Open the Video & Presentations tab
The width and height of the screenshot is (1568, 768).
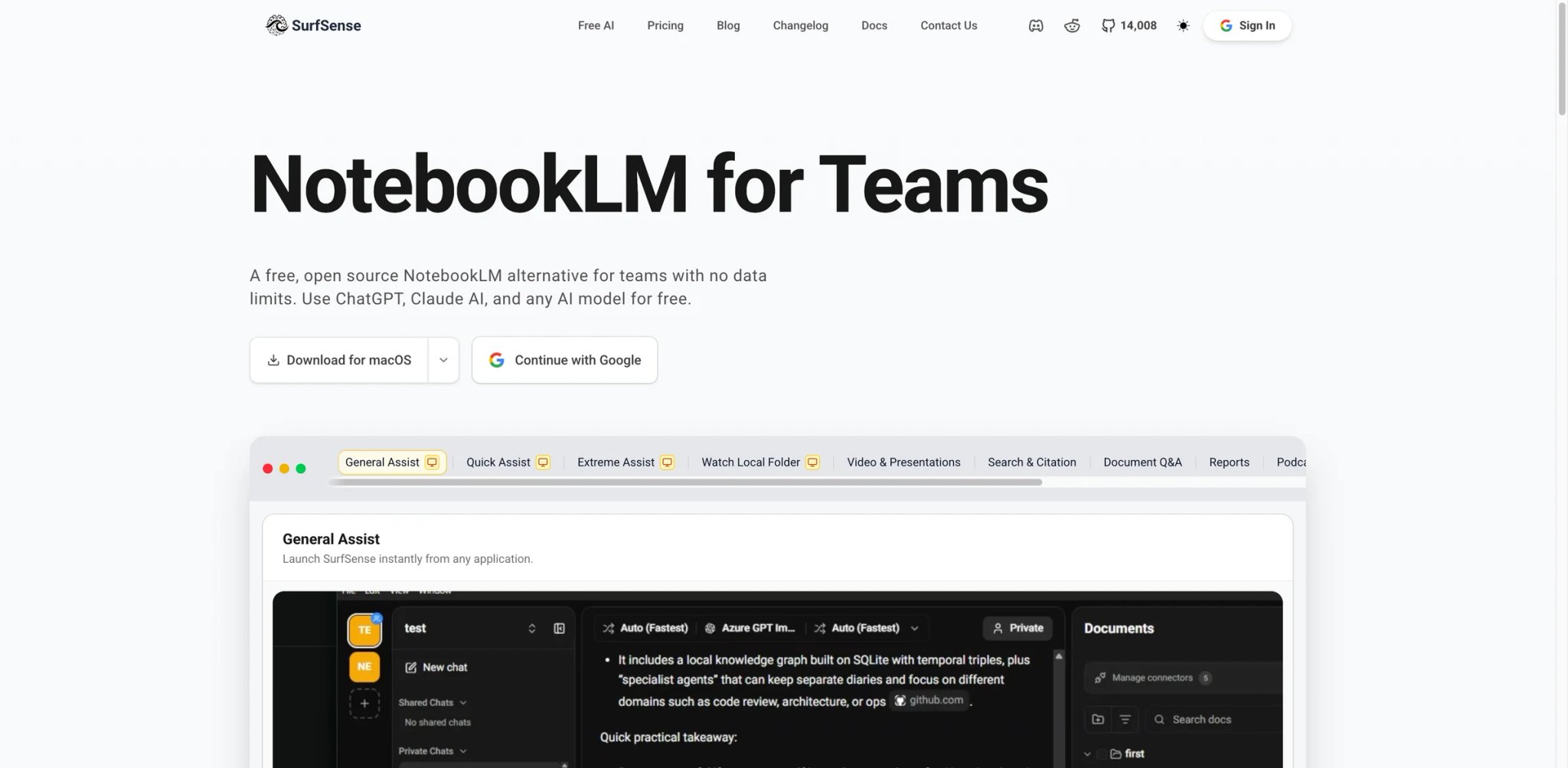coord(903,462)
